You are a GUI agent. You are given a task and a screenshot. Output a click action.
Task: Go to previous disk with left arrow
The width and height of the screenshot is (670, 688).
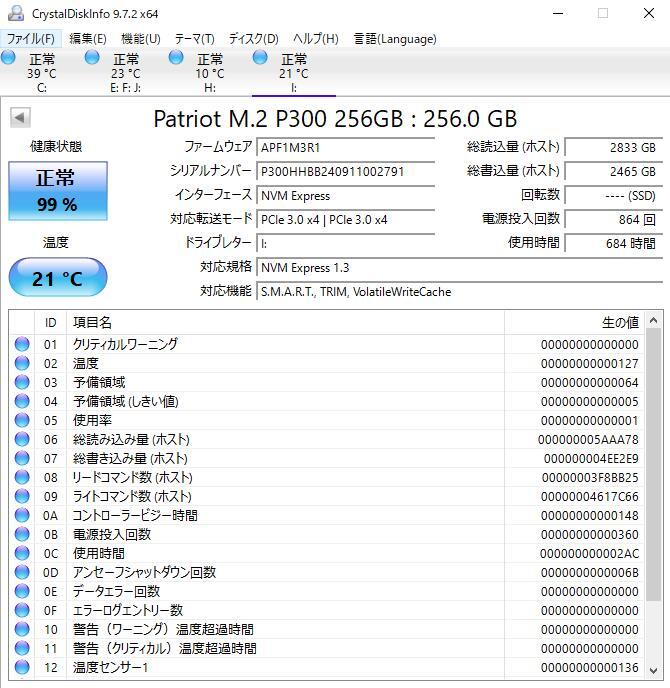click(x=19, y=118)
